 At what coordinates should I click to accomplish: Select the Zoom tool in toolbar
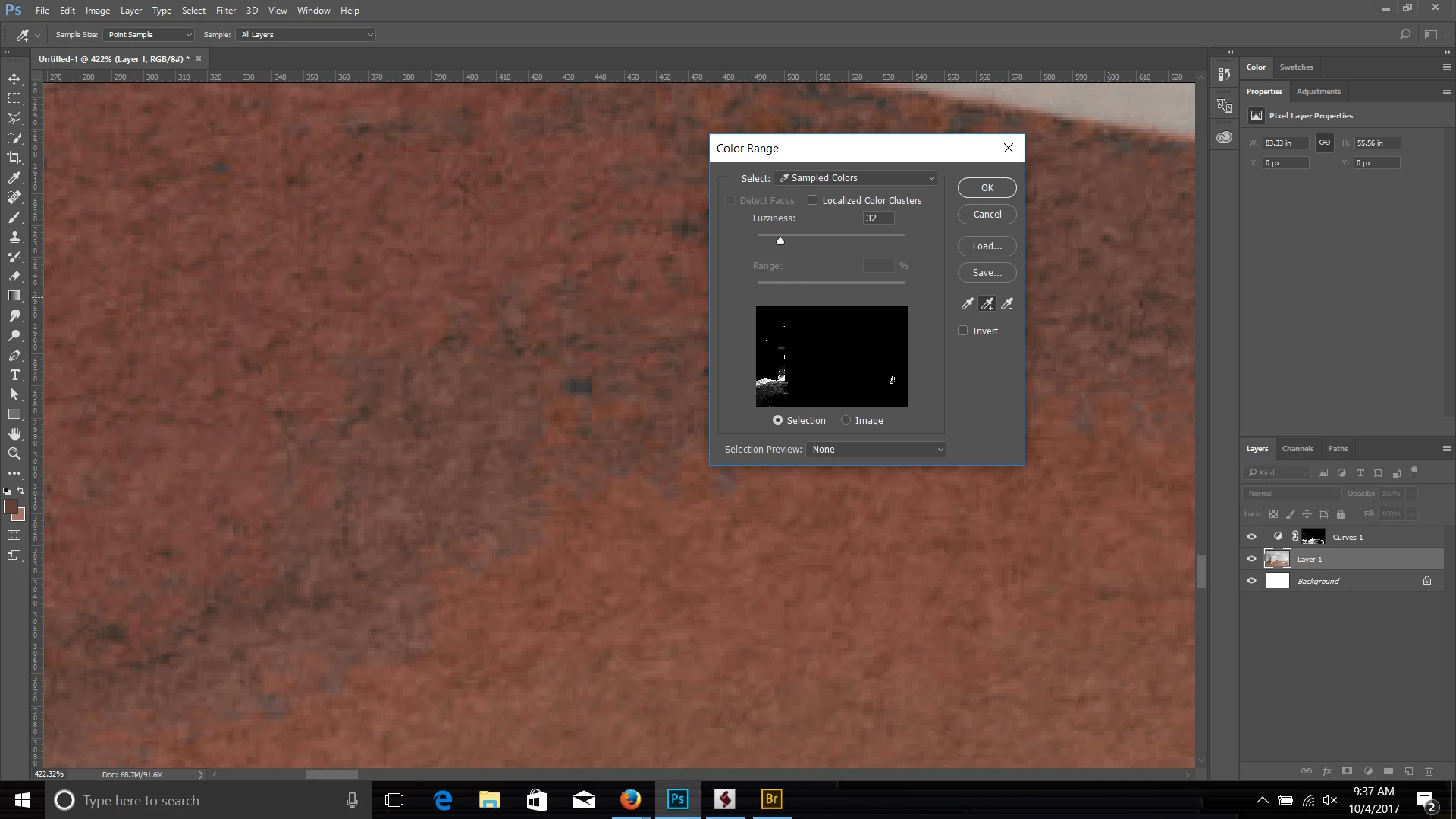14,453
